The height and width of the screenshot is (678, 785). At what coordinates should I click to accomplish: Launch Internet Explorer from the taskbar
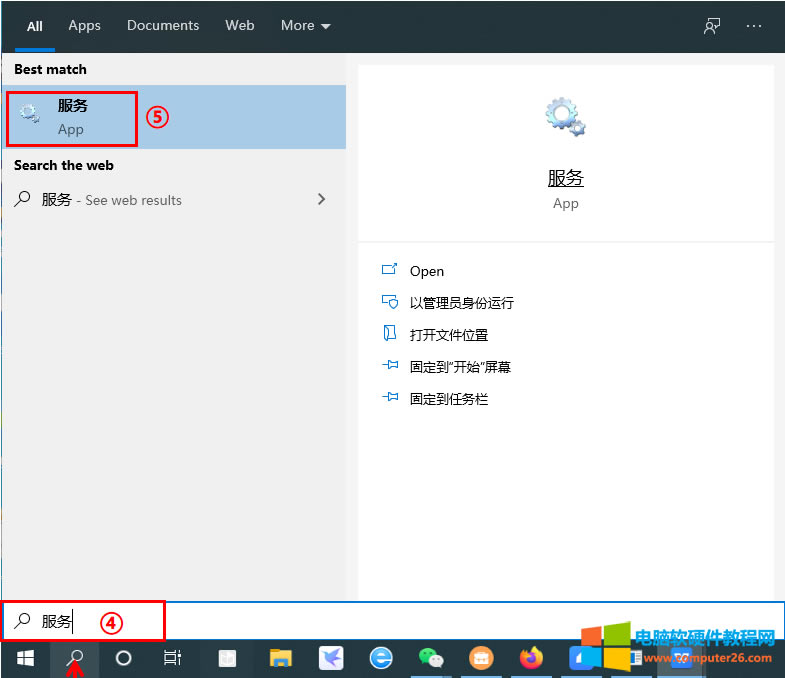click(x=381, y=658)
